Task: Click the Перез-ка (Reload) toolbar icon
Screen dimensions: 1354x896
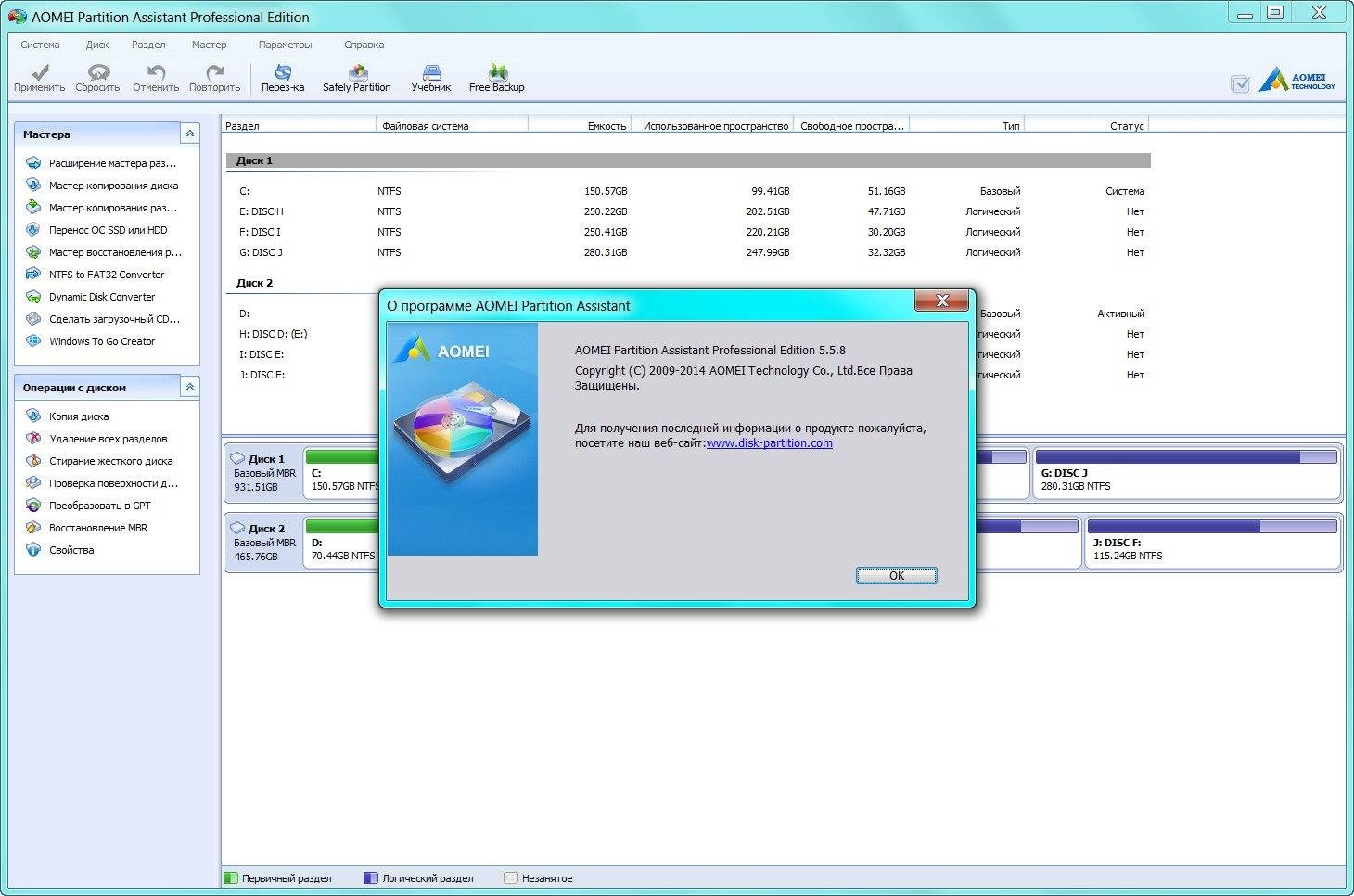Action: tap(283, 78)
